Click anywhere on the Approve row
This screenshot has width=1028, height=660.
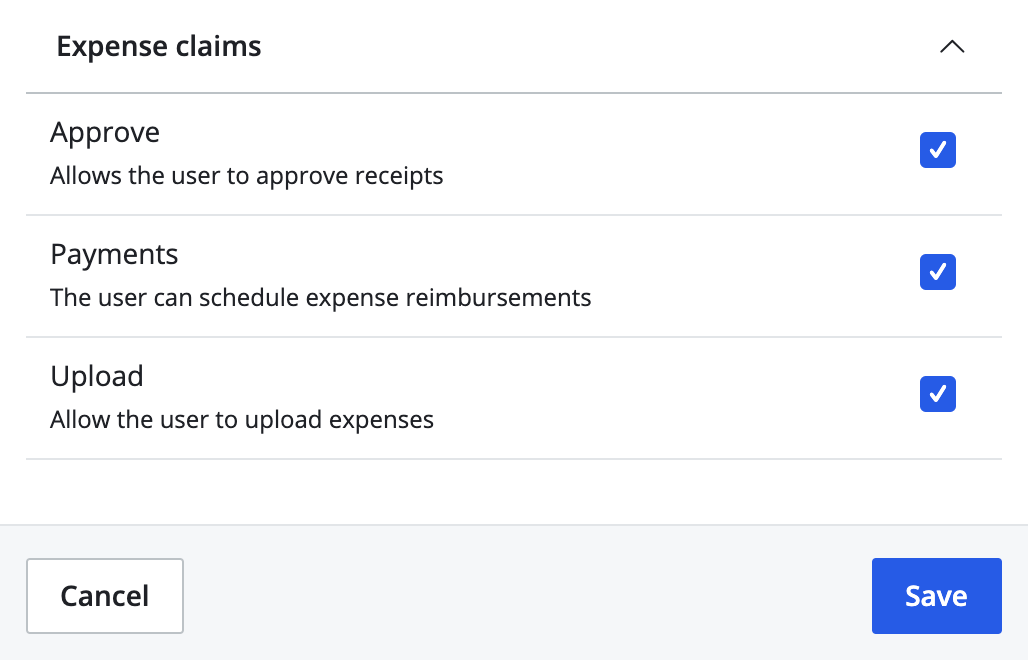pyautogui.click(x=500, y=152)
